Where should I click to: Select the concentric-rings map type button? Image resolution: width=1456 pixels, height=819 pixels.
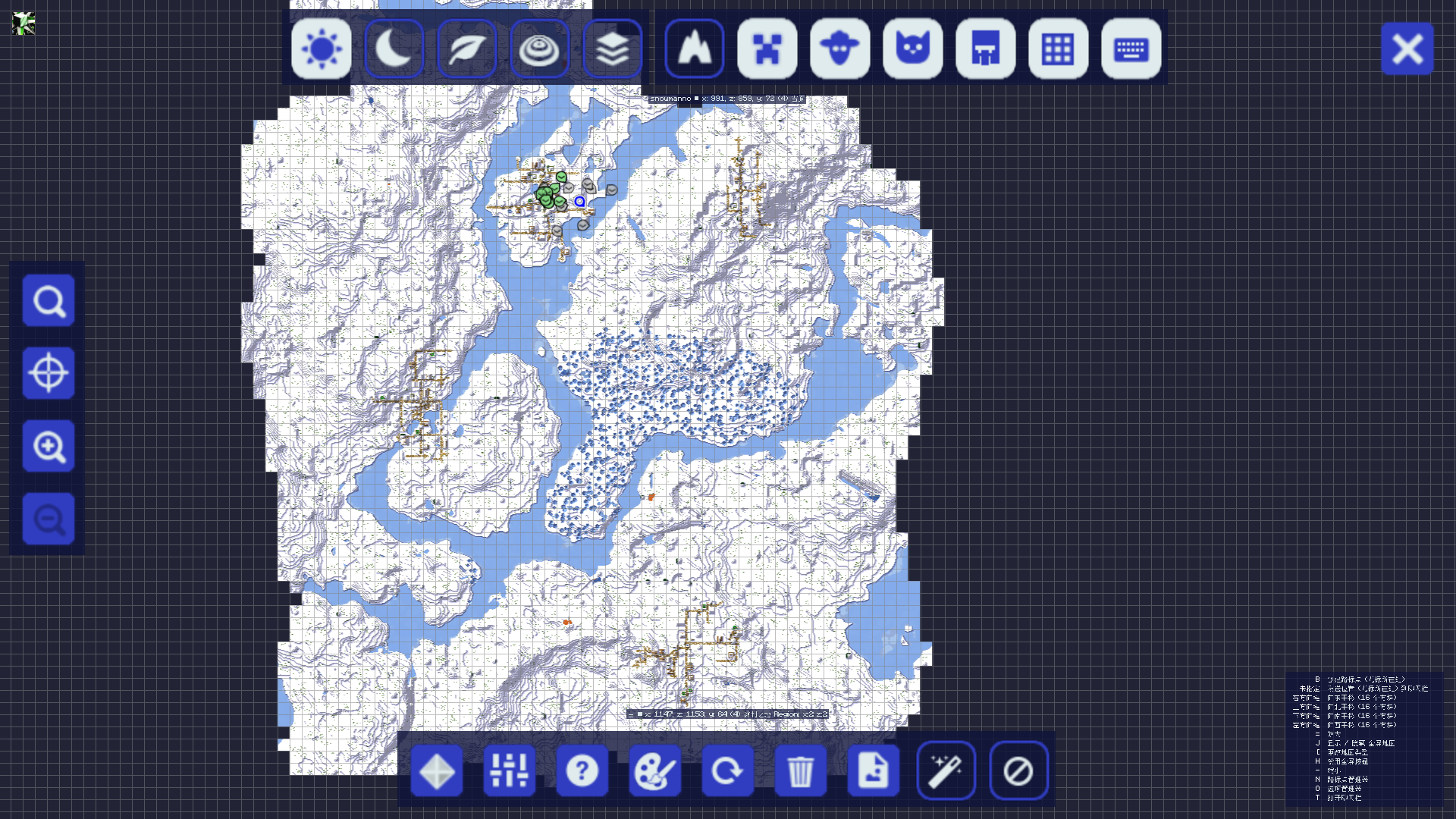(x=539, y=49)
